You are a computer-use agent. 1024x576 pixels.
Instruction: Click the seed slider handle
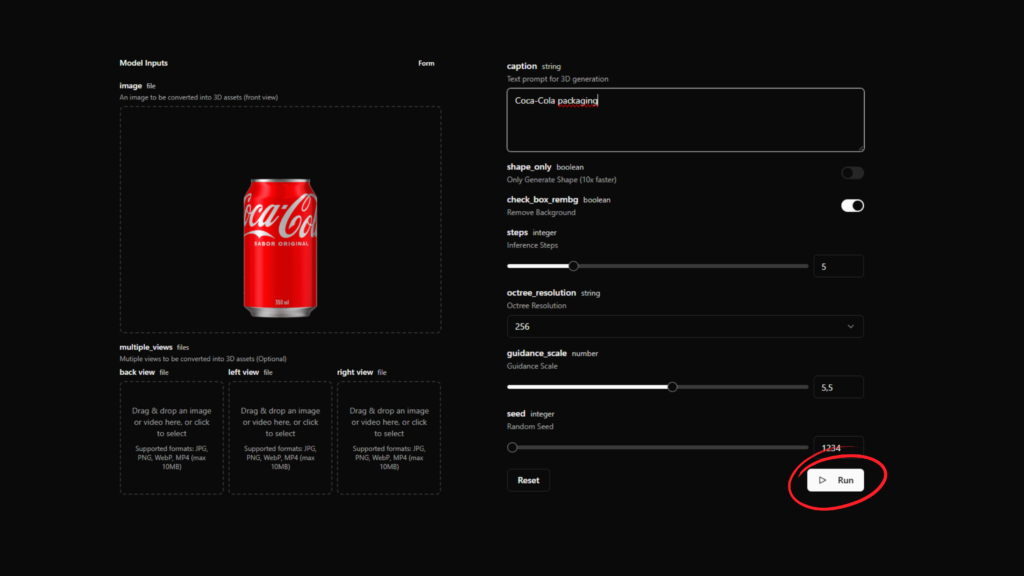pos(513,447)
